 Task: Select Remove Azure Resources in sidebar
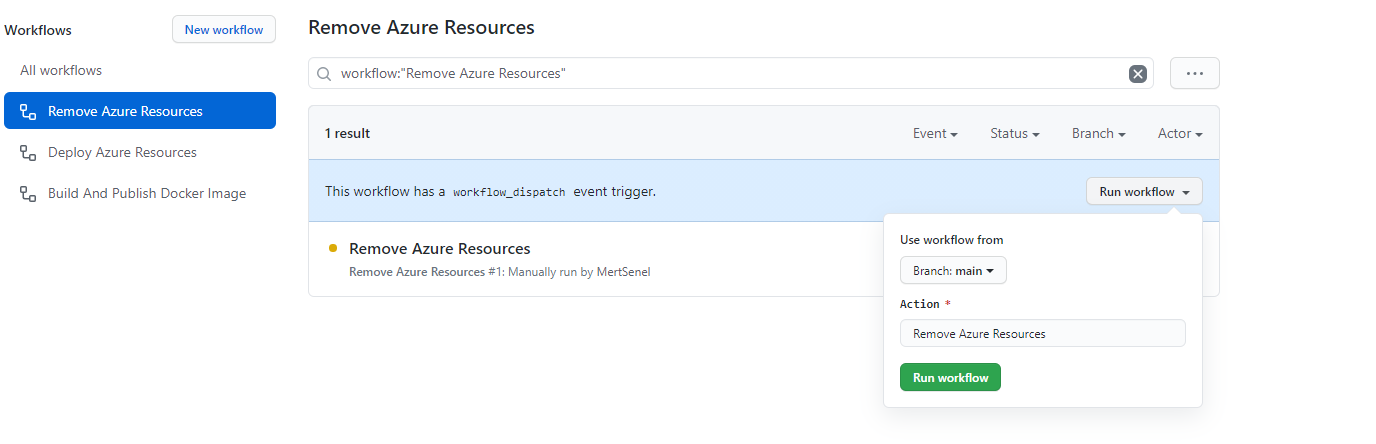point(140,111)
